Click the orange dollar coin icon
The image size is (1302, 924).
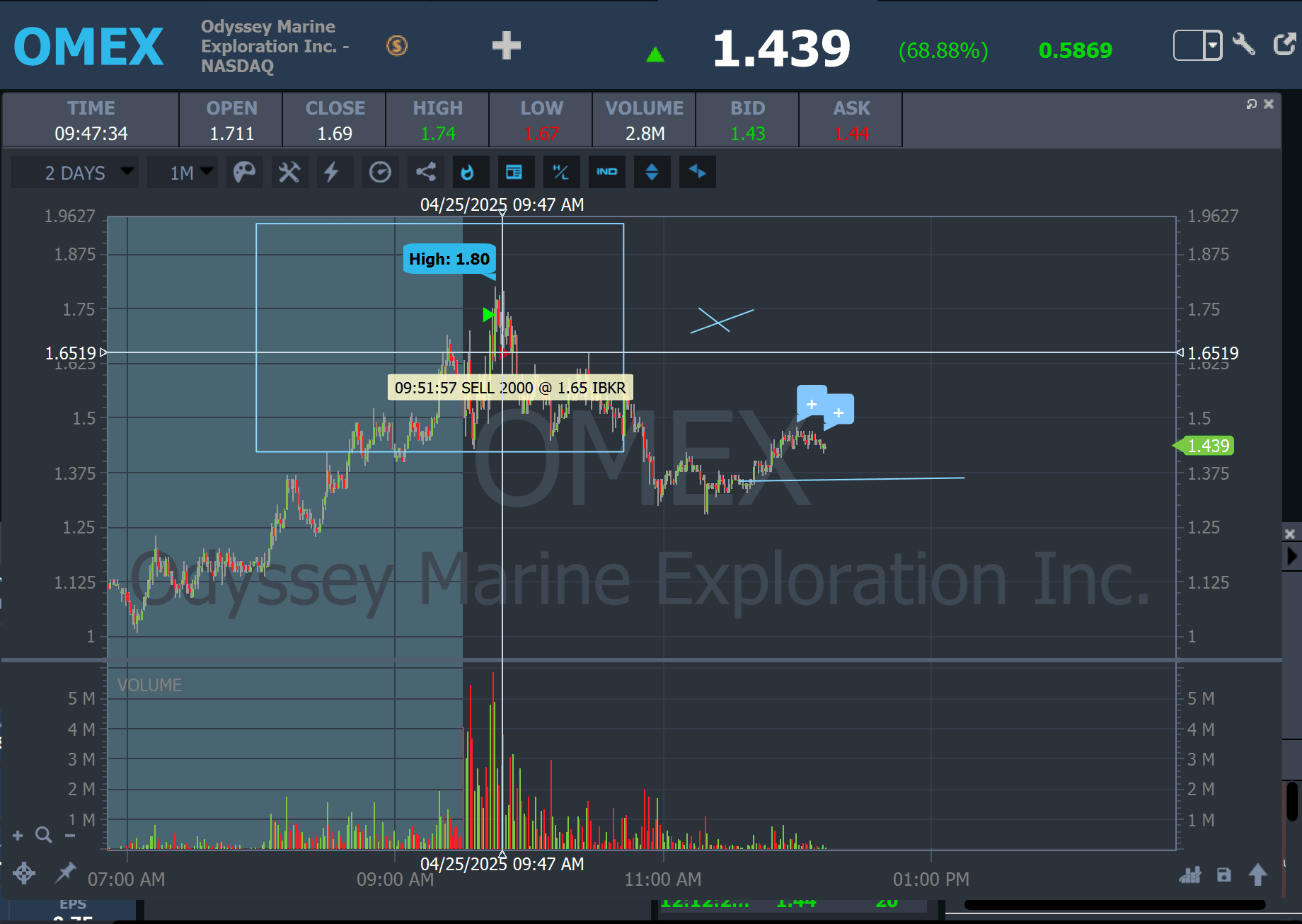point(397,46)
